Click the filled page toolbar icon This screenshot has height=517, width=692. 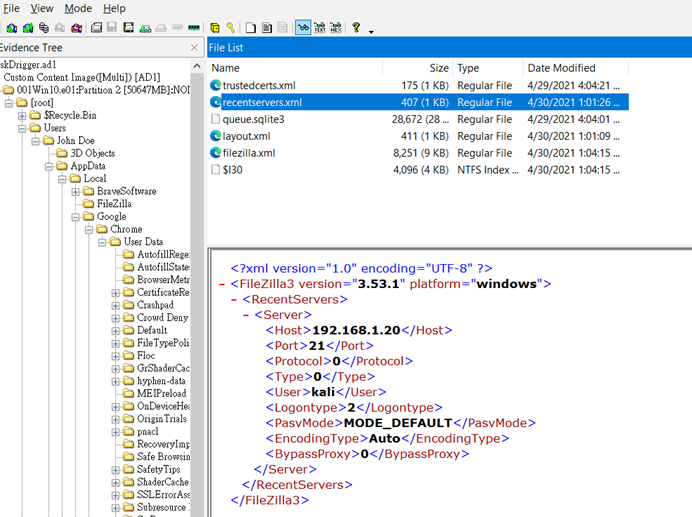point(267,28)
